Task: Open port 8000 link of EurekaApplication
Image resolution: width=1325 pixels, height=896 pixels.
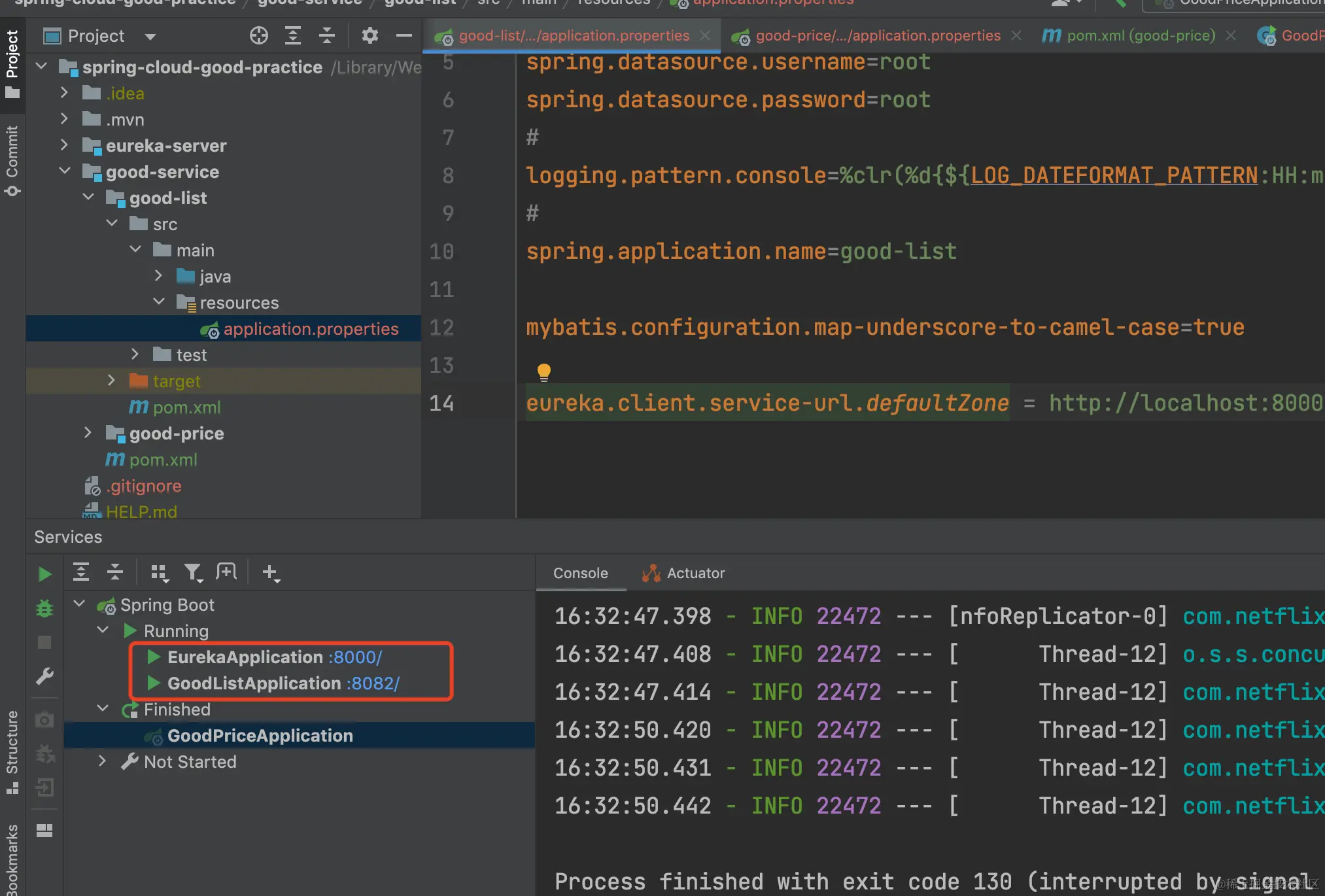Action: coord(355,657)
